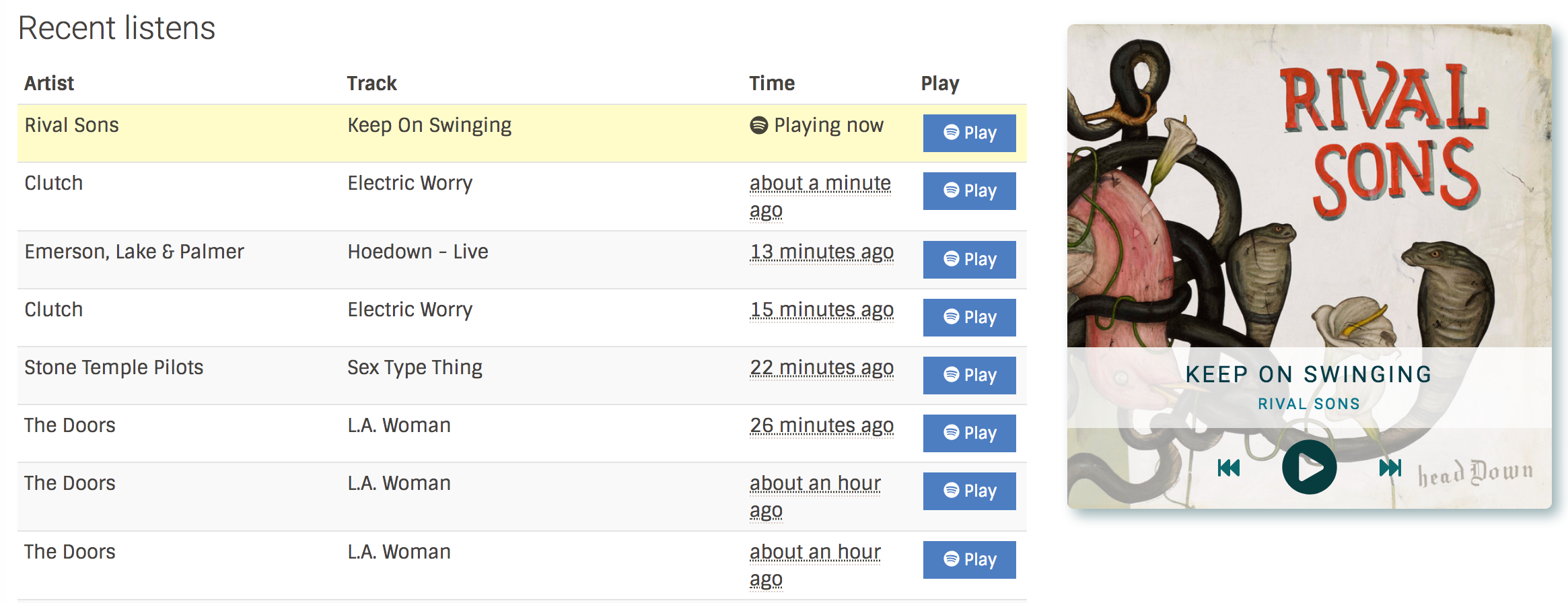Viewport: 1568px width, 603px height.
Task: Click the 15 minutes ago timestamp
Action: coord(822,310)
